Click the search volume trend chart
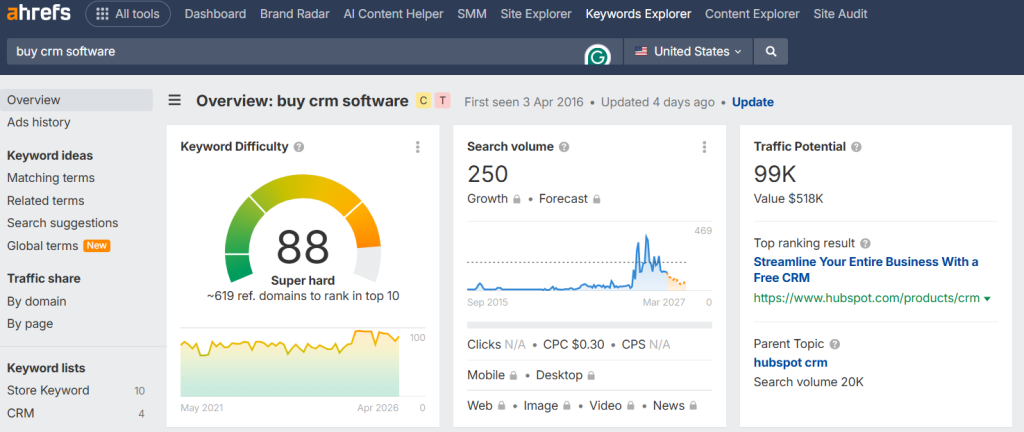Viewport: 1024px width, 432px height. 577,260
